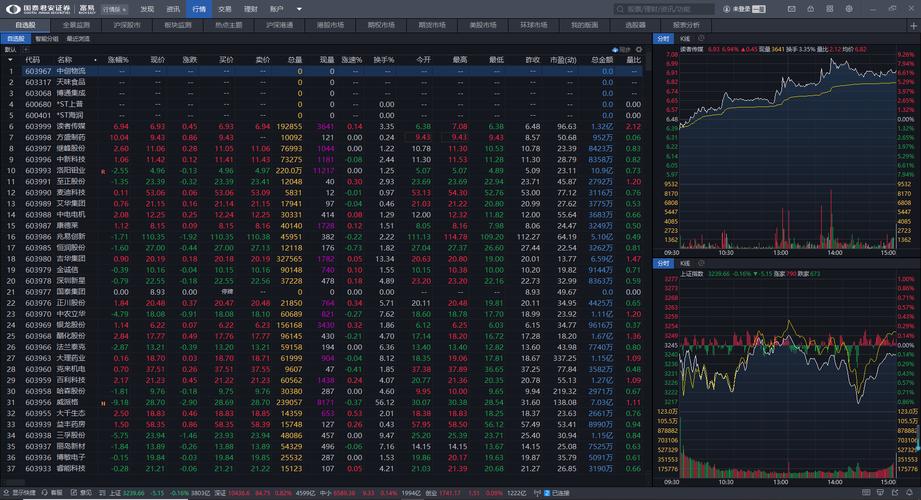Select the 智能分组 sub-tab
Image resolution: width=921 pixels, height=500 pixels.
(x=47, y=39)
